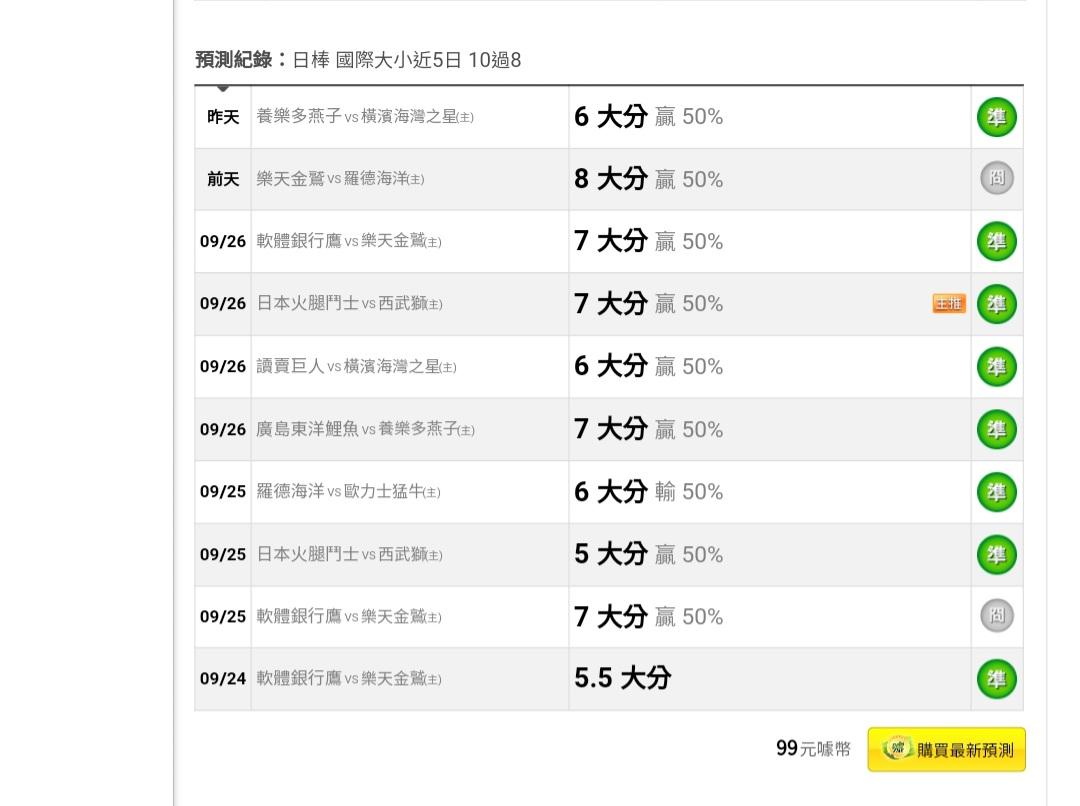Open 養樂多燕子 vs 橫濱海灣之星 matchup from yesterday
Viewport: 1080px width, 806px height.
[365, 117]
